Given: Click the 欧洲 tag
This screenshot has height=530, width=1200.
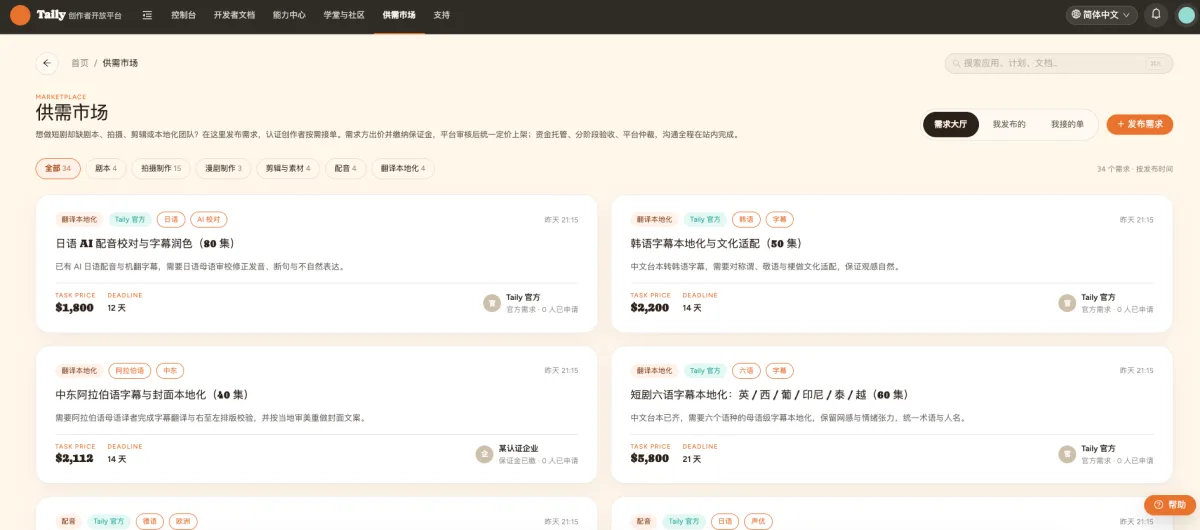Looking at the screenshot, I should tap(184, 521).
